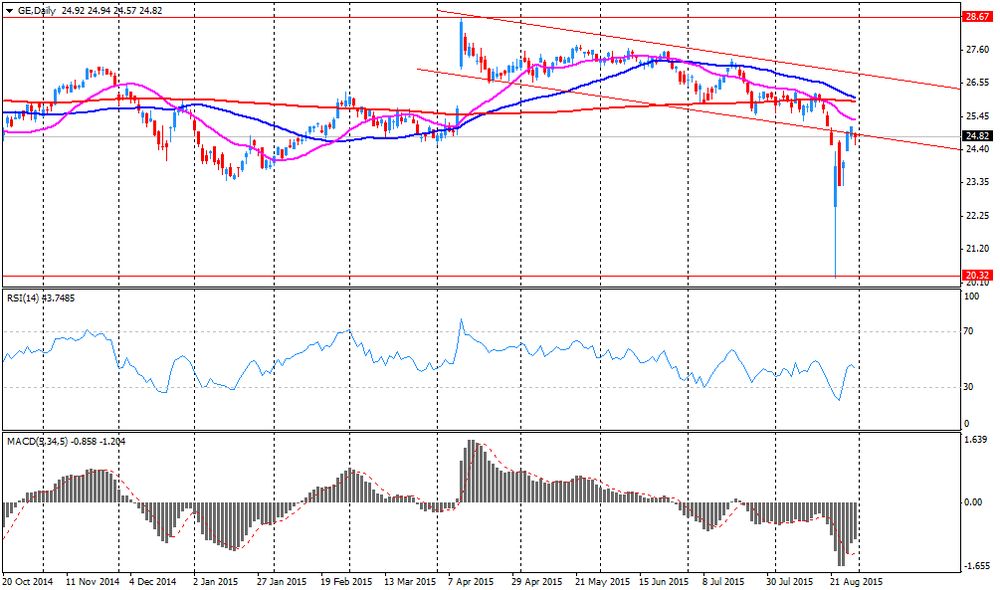Click the RSI(14) 43.7485 indicator label
The width and height of the screenshot is (1000, 590).
[41, 298]
